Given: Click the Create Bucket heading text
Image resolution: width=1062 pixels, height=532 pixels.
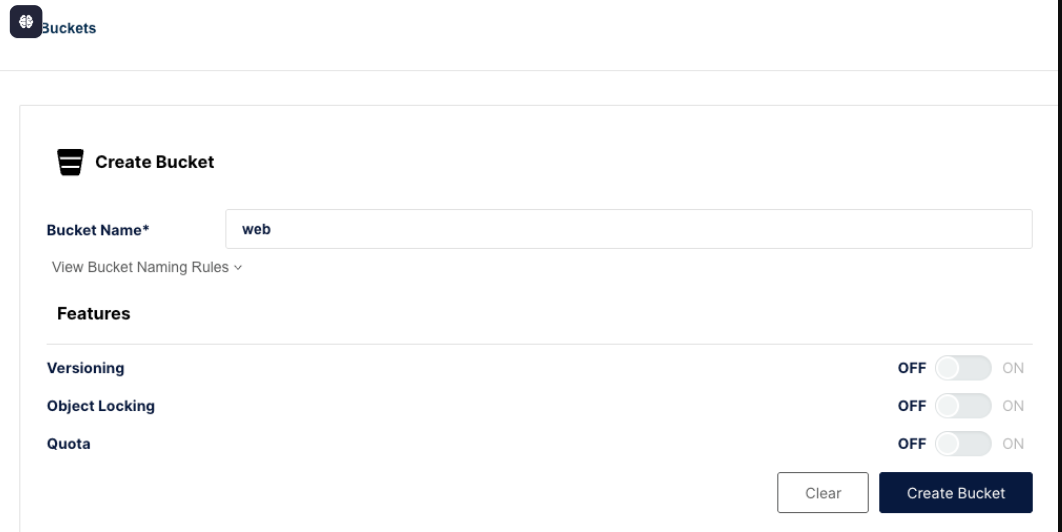Looking at the screenshot, I should [155, 162].
